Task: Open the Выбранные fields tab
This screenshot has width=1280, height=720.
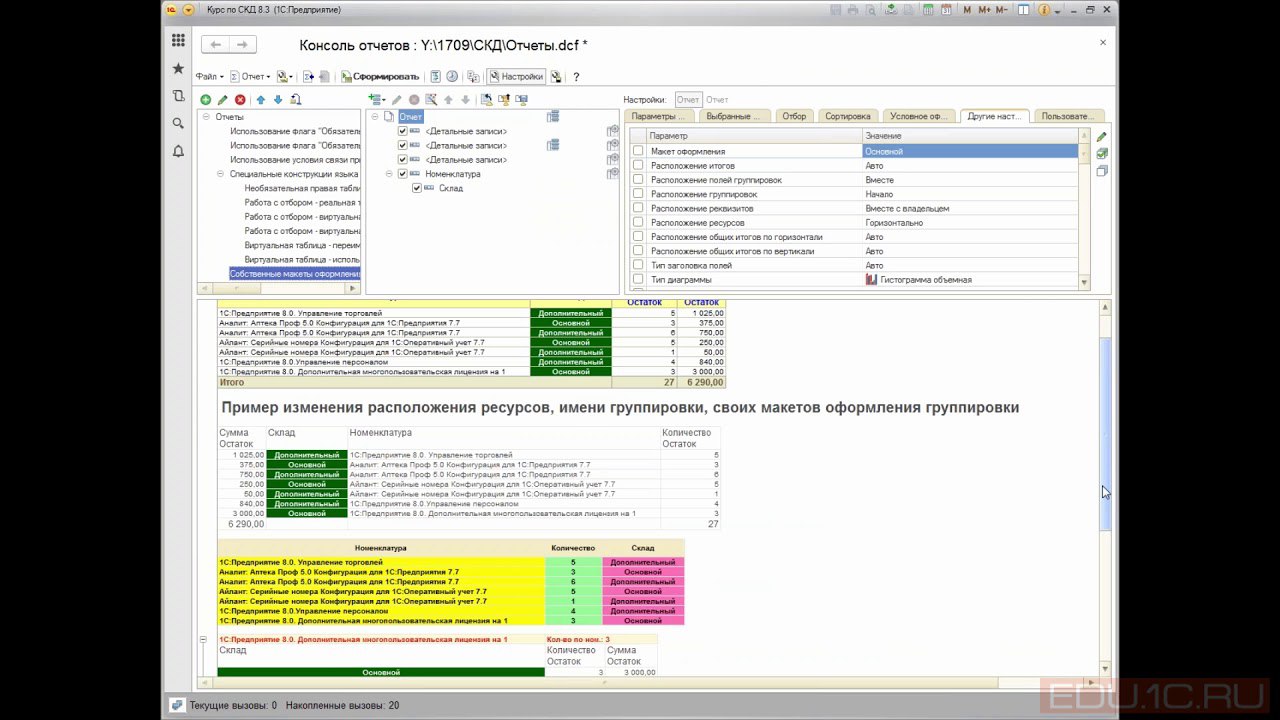Action: pyautogui.click(x=733, y=116)
